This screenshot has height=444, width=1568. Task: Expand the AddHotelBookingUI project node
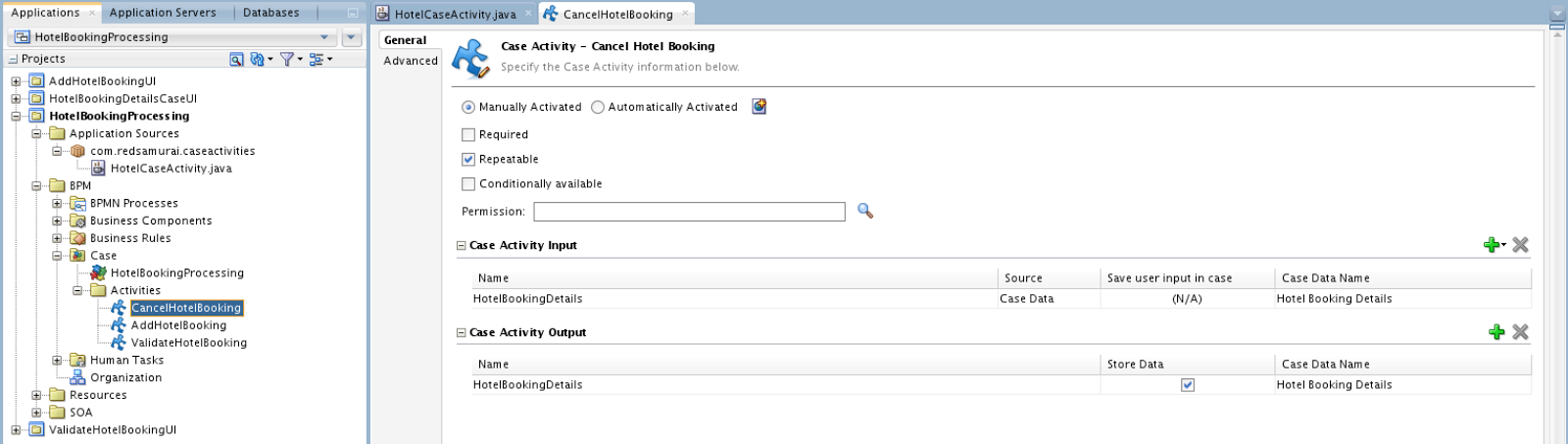coord(16,81)
